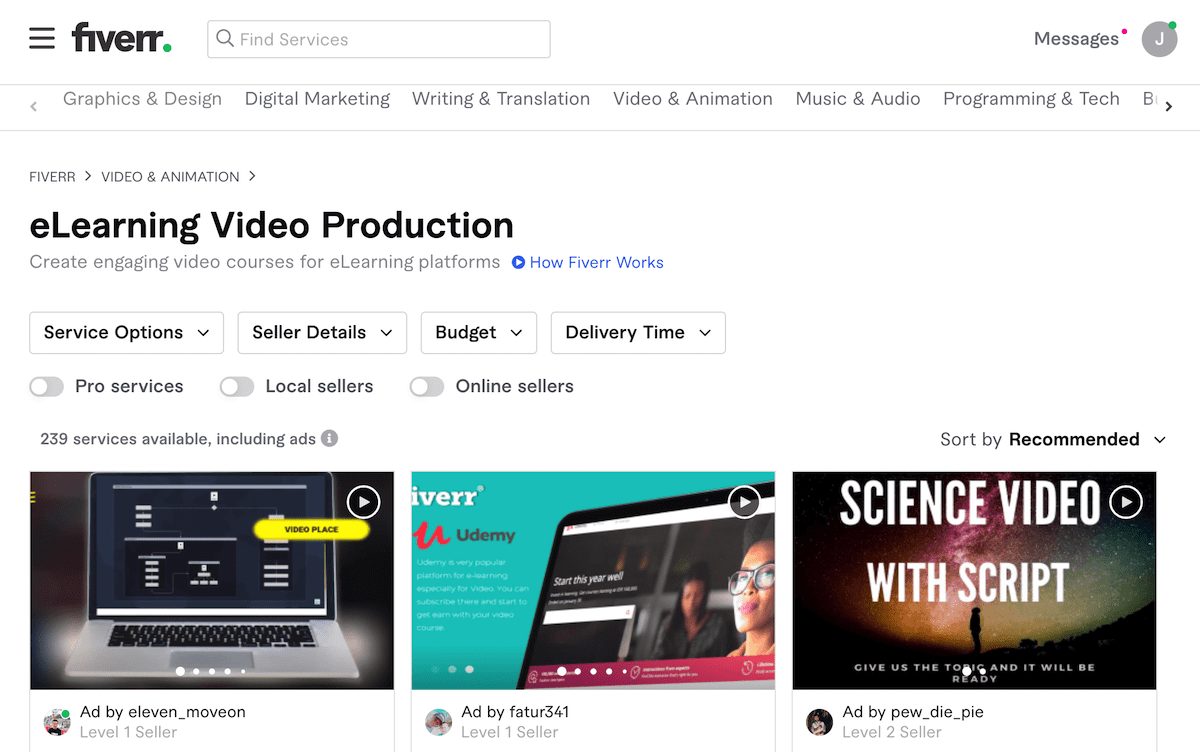Open the Graphics & Design category
The height and width of the screenshot is (752, 1200).
tap(142, 99)
